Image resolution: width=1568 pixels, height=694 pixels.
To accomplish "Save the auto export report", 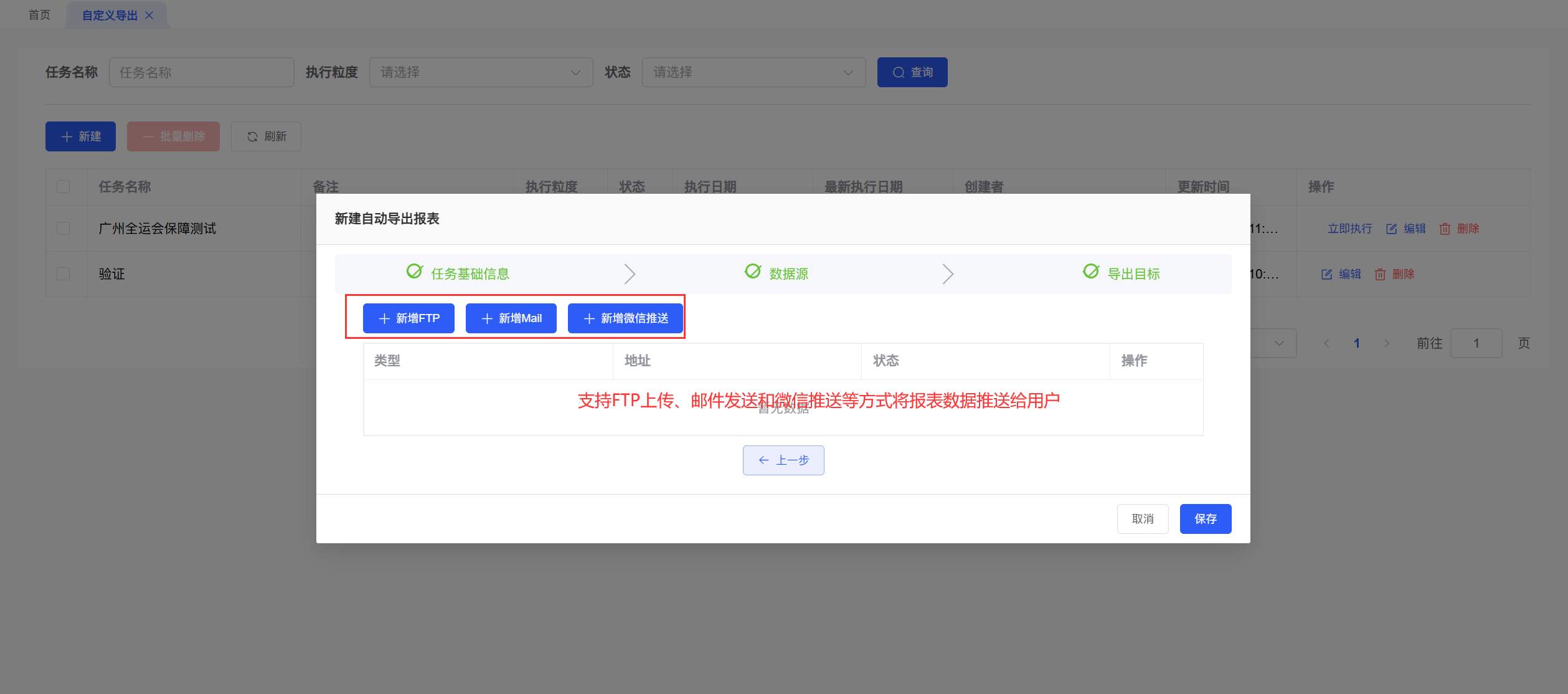I will click(x=1205, y=519).
